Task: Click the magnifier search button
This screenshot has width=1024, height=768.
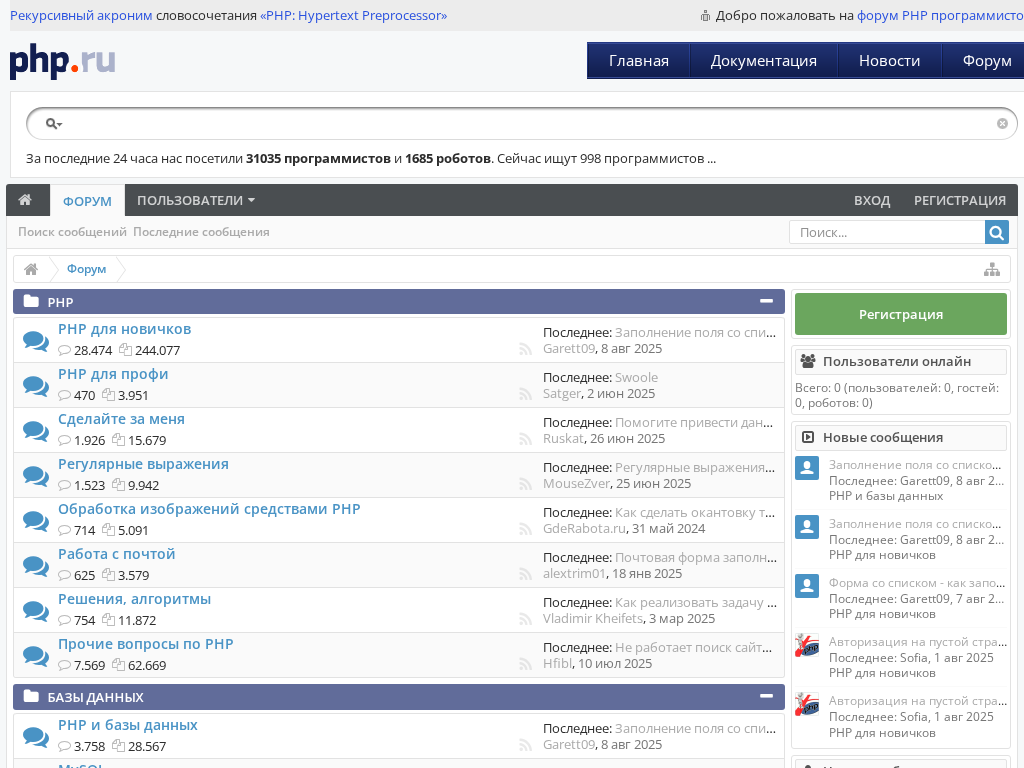Action: click(x=996, y=232)
